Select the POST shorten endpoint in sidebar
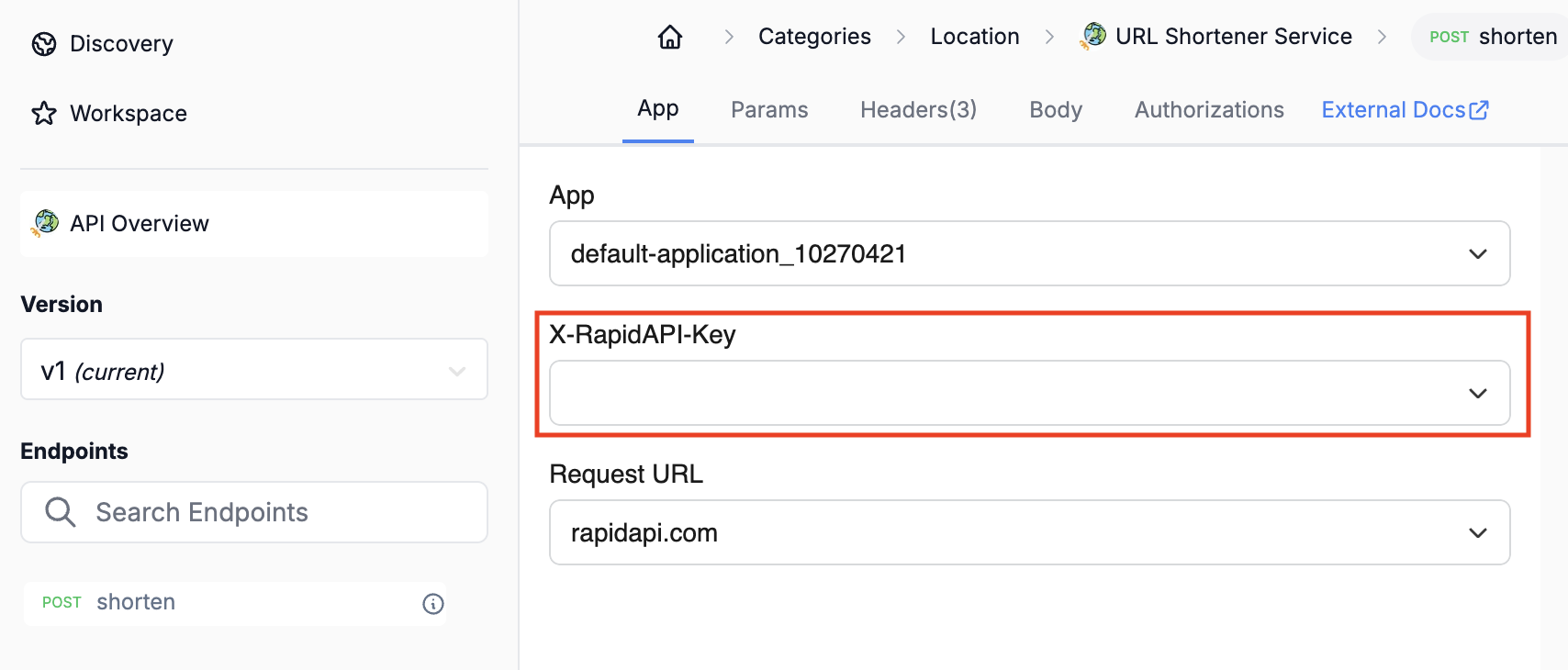Viewport: 1568px width, 670px height. (x=235, y=603)
